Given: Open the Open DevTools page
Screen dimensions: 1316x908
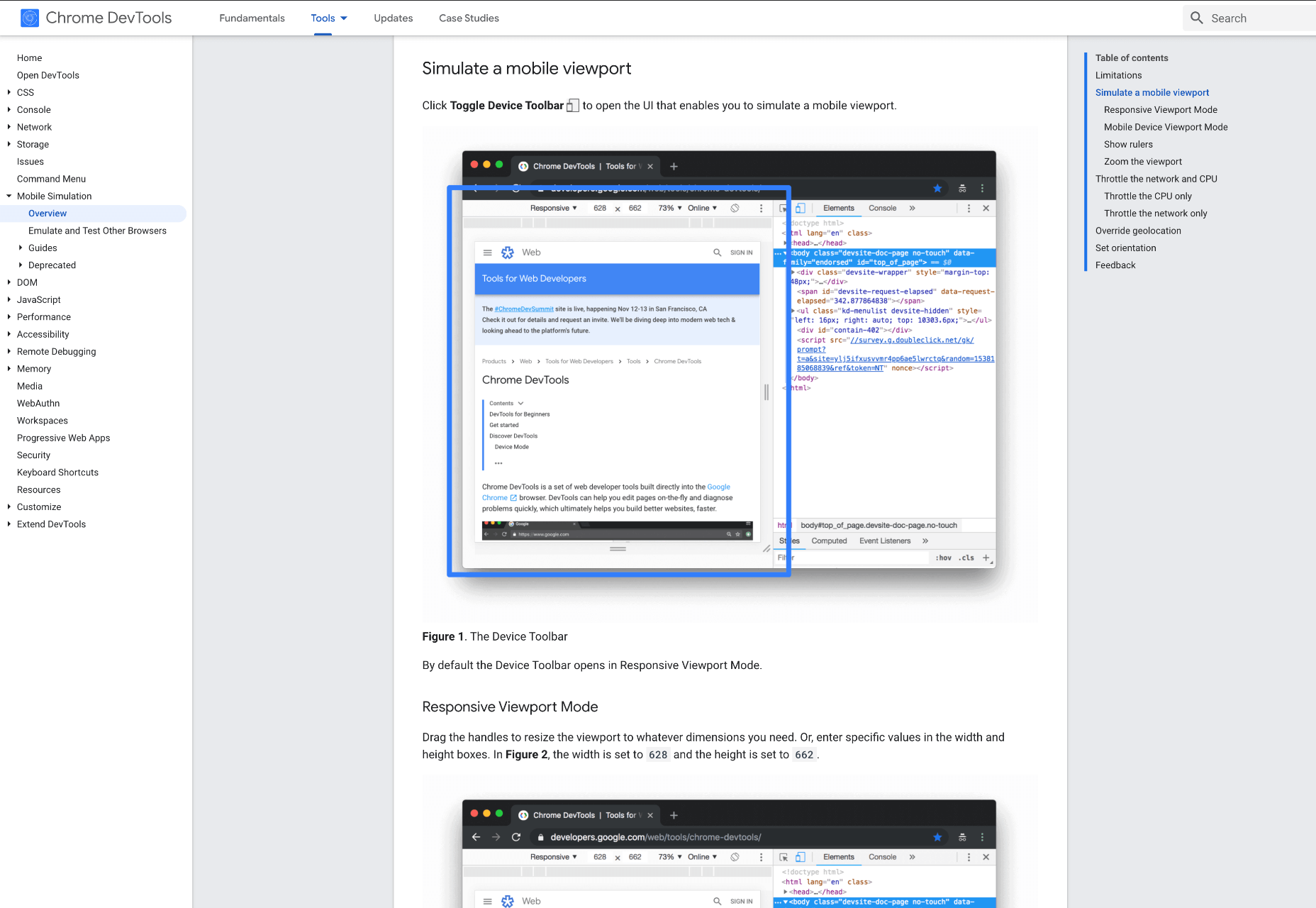Looking at the screenshot, I should click(48, 75).
